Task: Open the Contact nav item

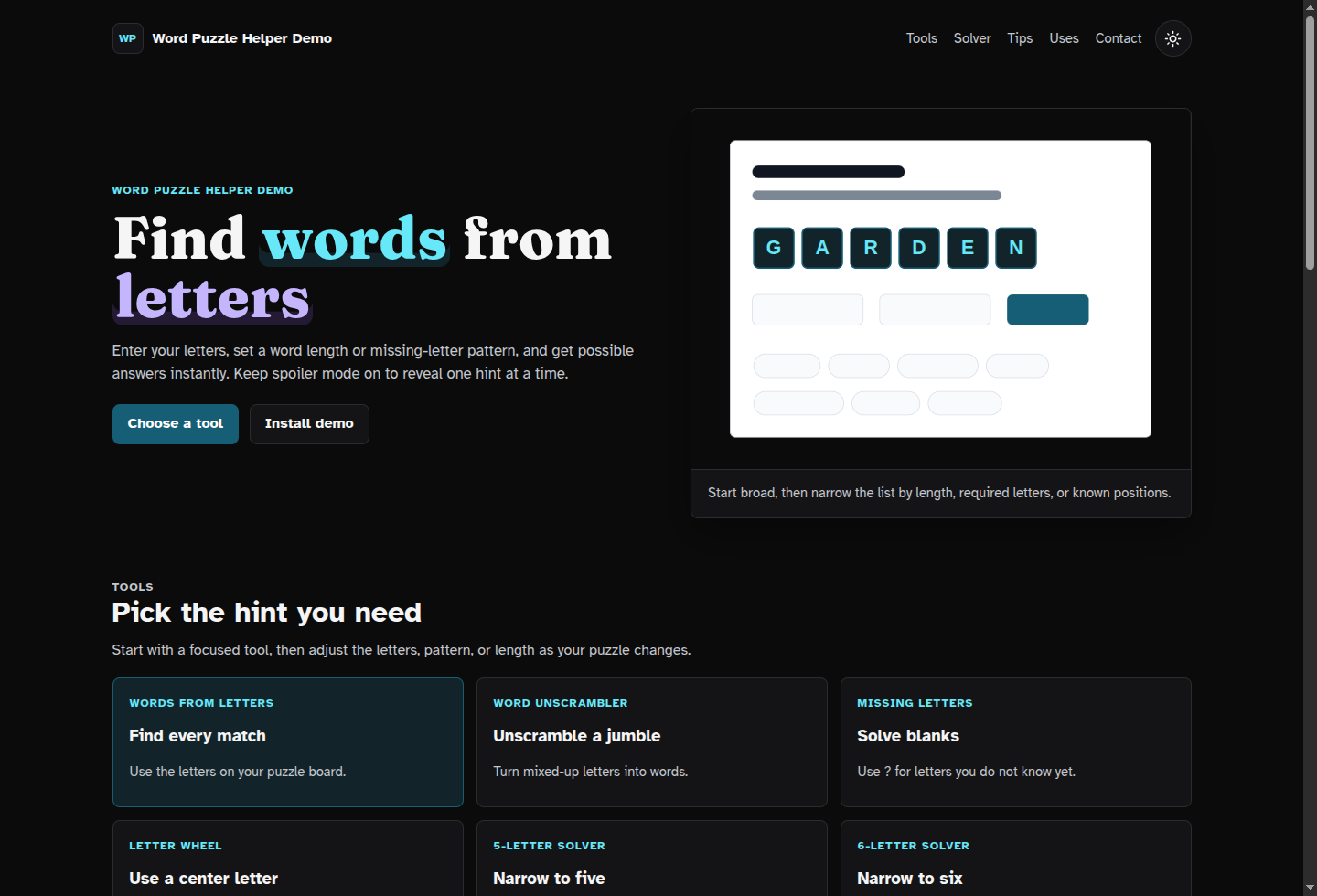Action: [1119, 38]
